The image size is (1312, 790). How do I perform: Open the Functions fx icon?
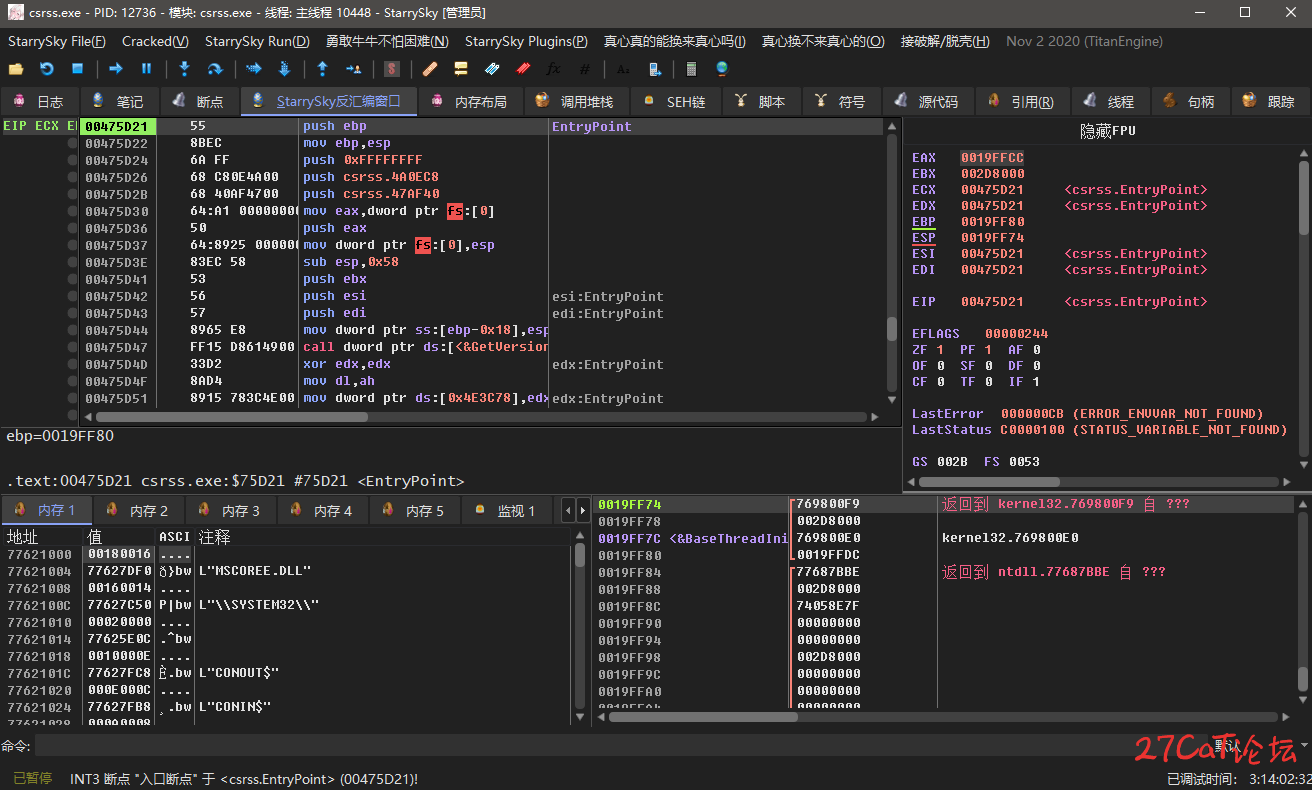pyautogui.click(x=554, y=69)
